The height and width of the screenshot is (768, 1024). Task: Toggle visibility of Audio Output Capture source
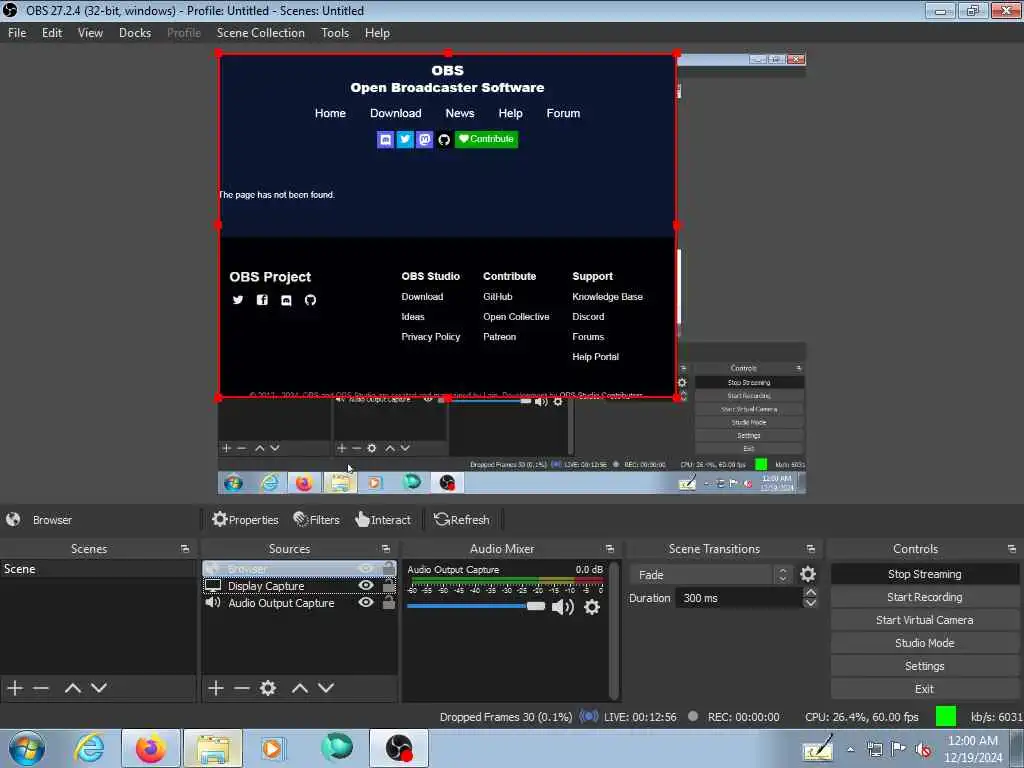(366, 603)
